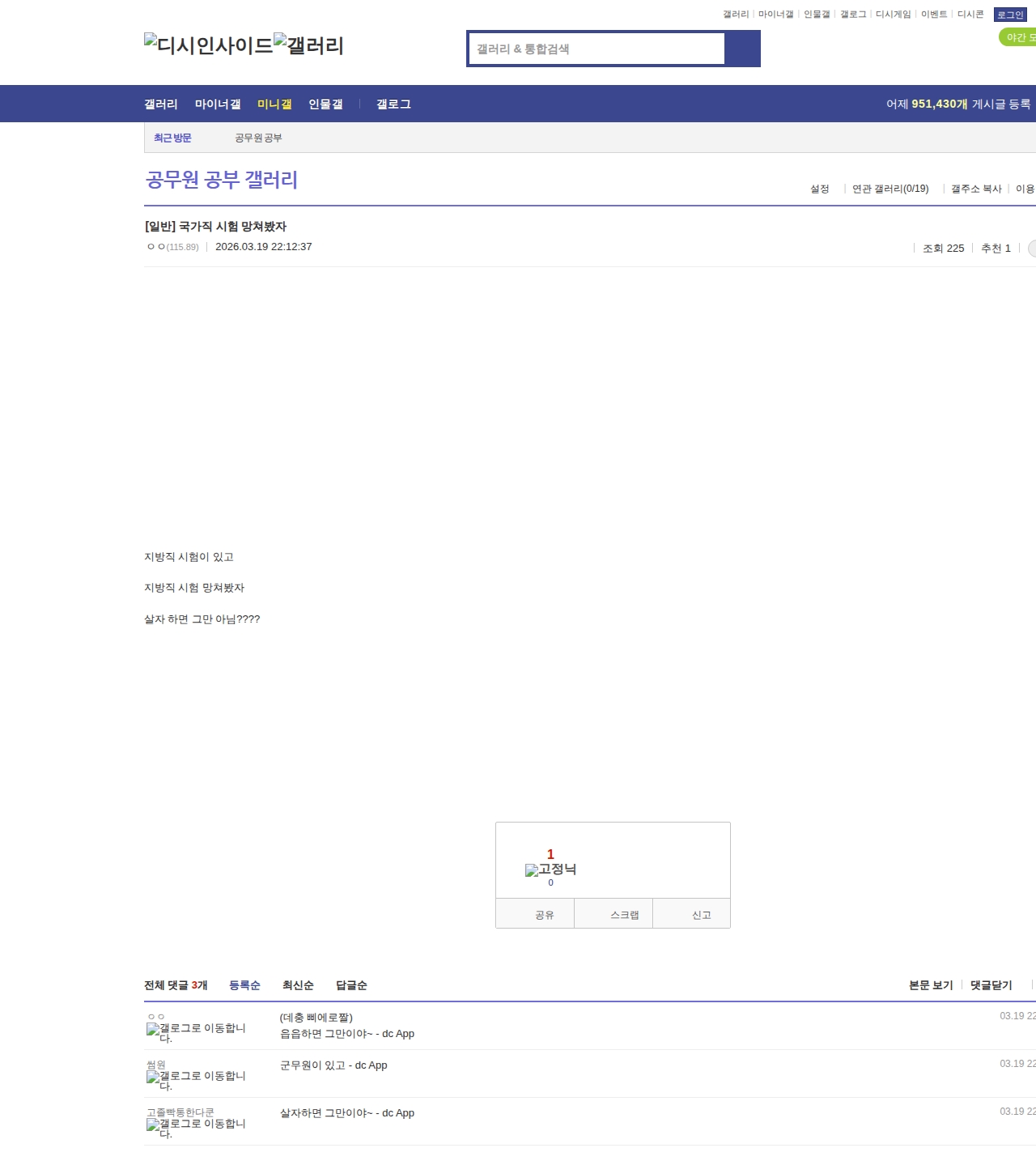
Task: Click 신고 to report the post
Action: pyautogui.click(x=701, y=915)
